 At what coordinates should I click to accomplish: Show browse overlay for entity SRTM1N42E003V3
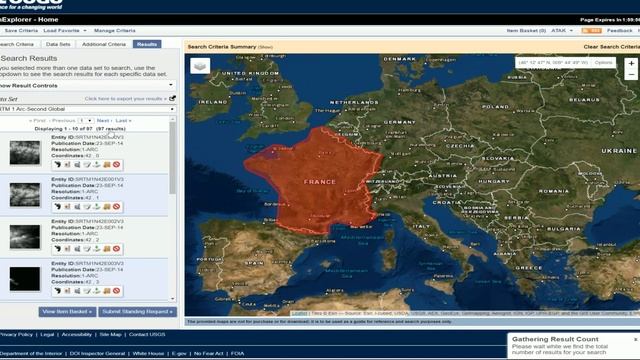(x=67, y=291)
